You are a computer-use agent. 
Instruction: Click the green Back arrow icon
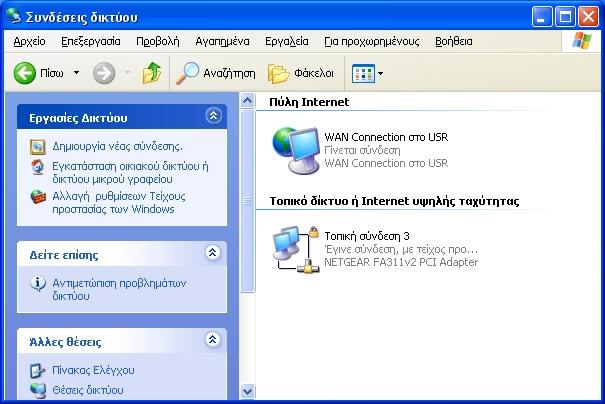(x=25, y=73)
